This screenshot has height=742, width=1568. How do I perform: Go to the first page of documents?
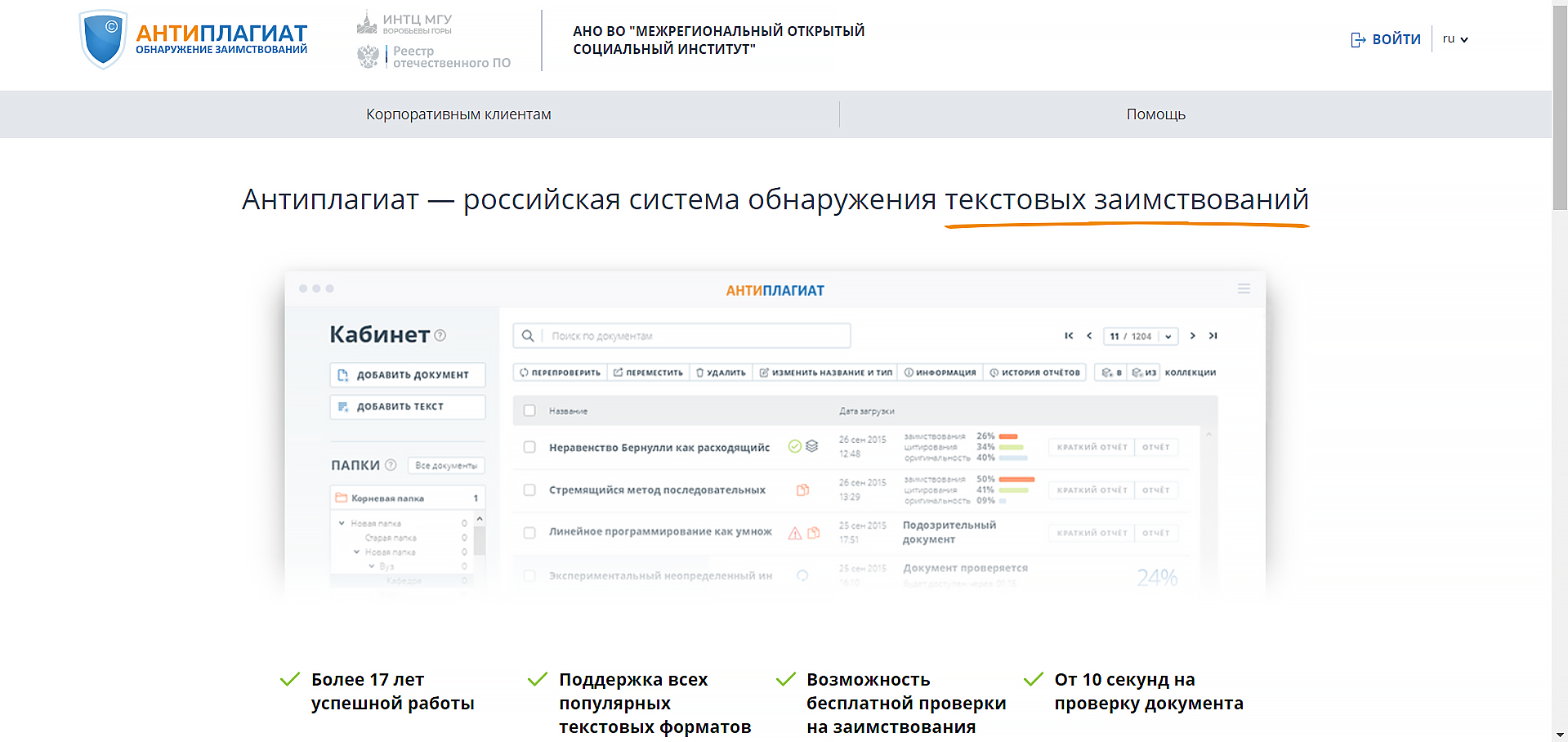(1069, 336)
